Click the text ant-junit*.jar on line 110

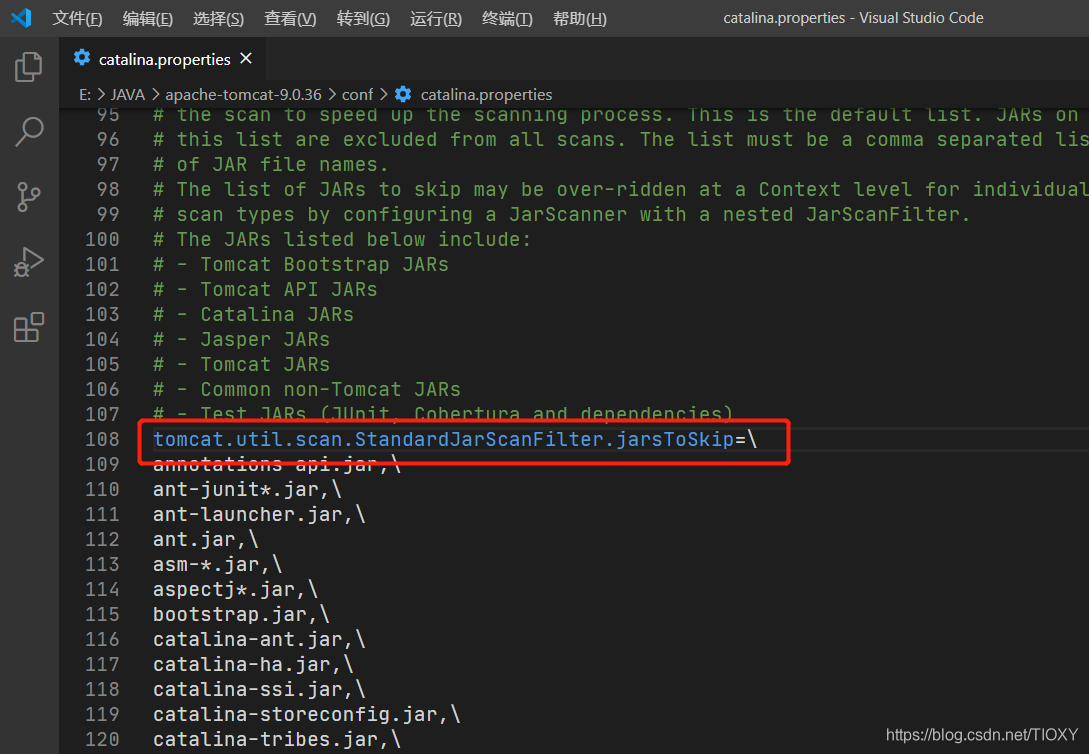click(235, 489)
